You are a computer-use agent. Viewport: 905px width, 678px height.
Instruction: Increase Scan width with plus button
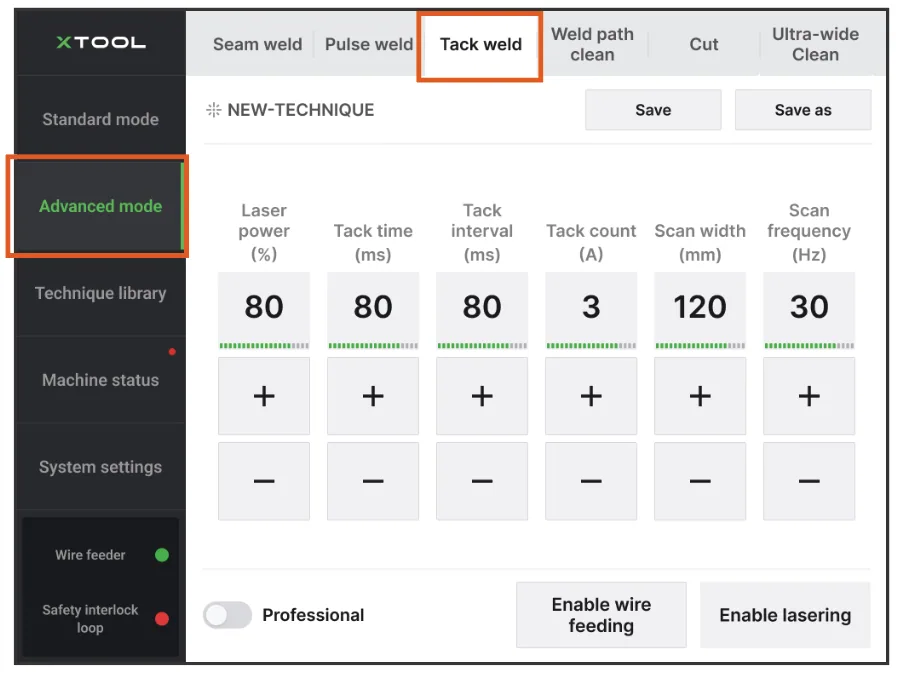(700, 396)
